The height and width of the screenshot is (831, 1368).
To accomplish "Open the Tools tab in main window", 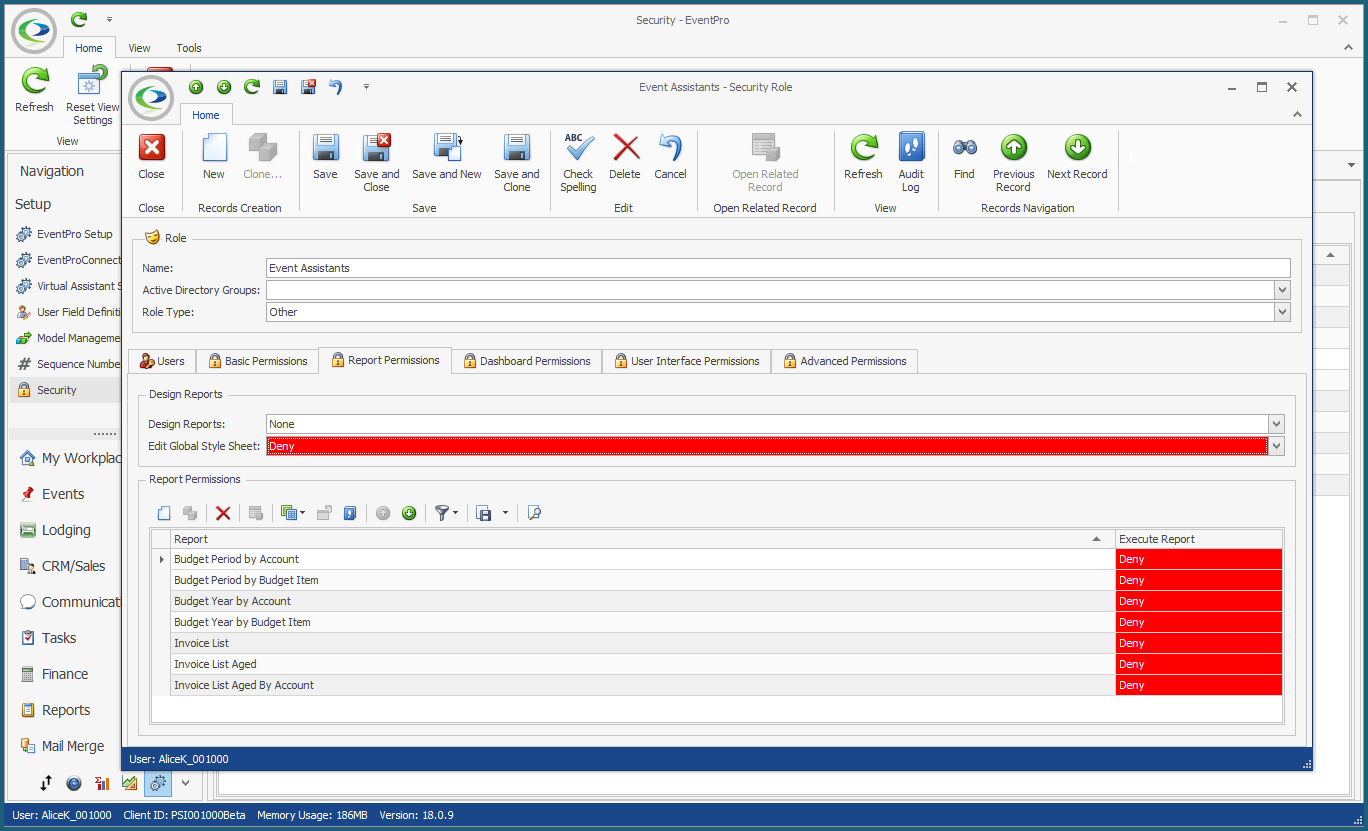I will tap(189, 48).
